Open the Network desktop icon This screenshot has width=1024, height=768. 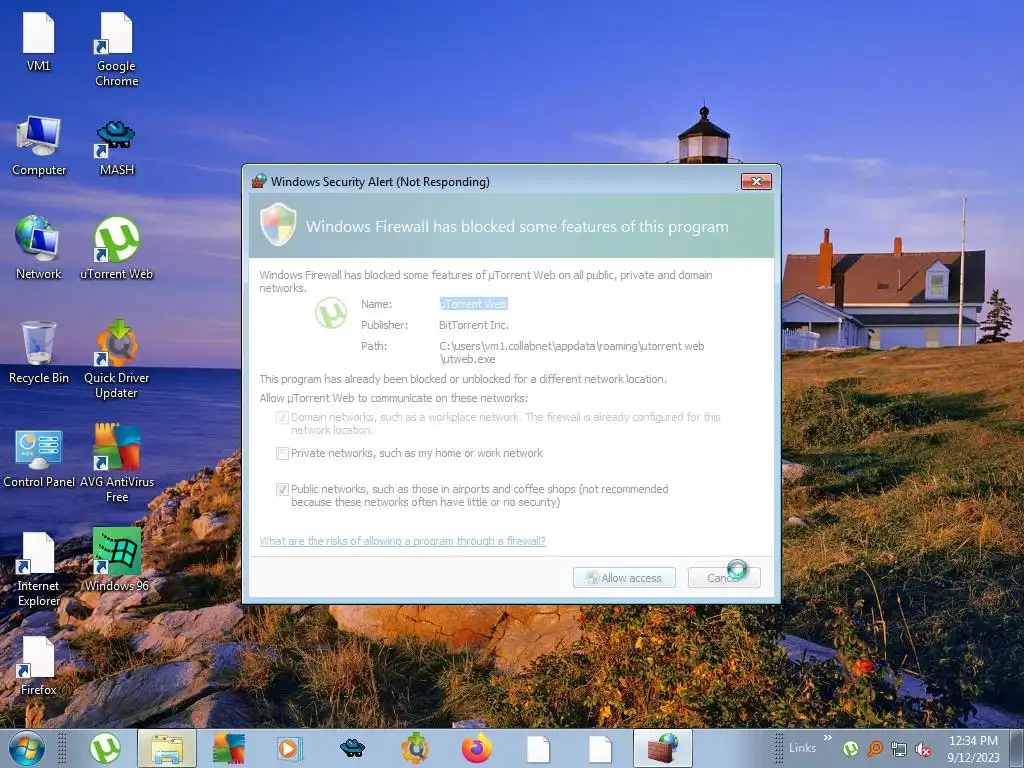(39, 248)
